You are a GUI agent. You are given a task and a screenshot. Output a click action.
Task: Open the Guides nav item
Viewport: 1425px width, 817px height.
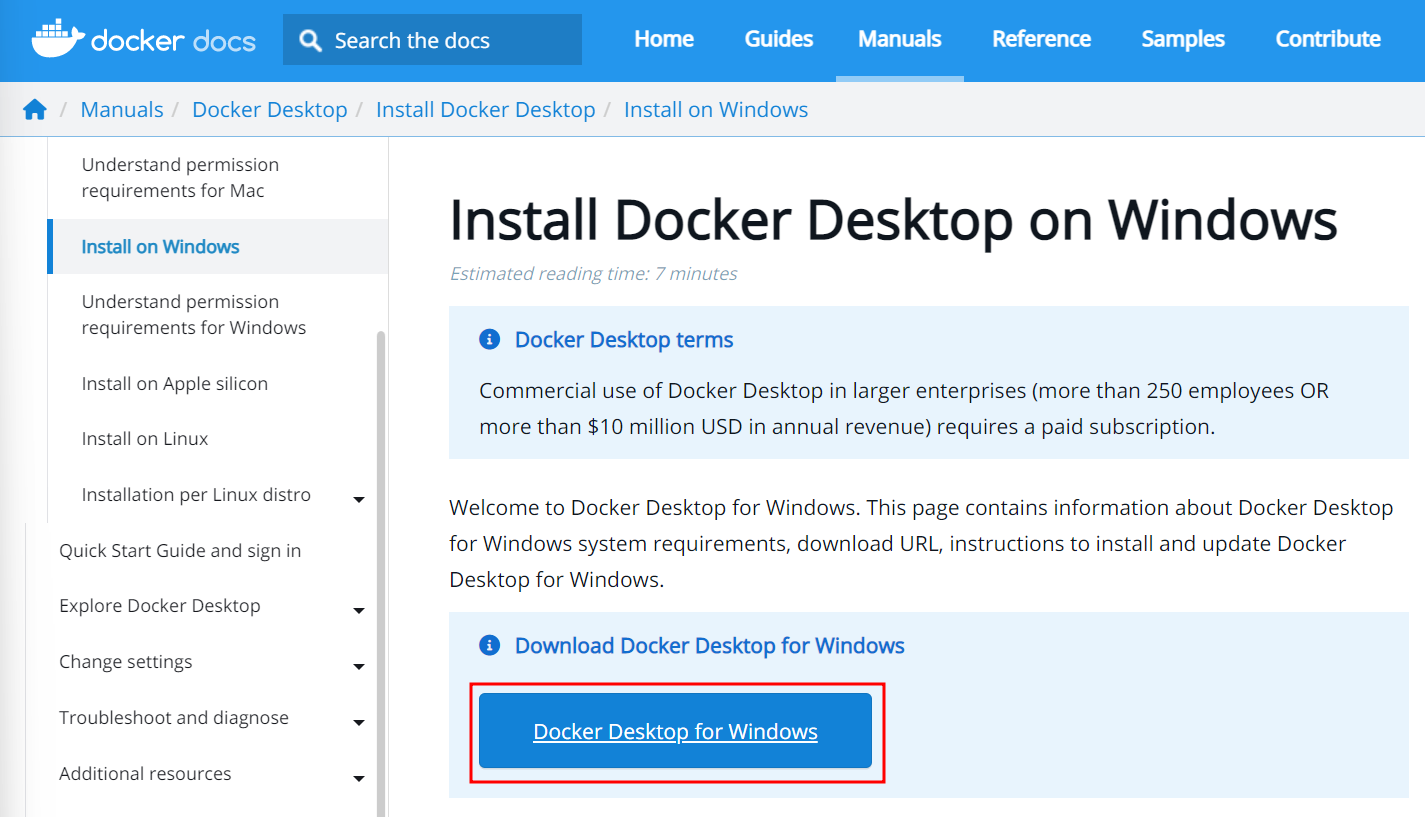coord(779,39)
